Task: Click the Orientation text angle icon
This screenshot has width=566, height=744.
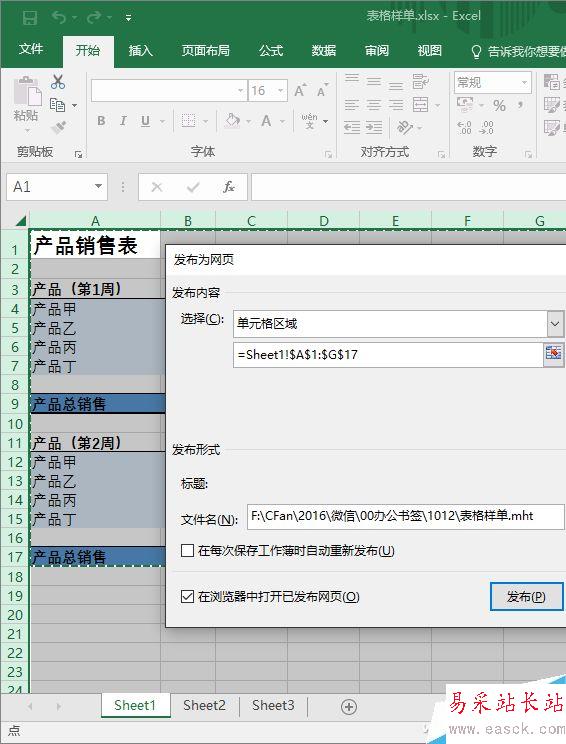Action: coord(405,127)
